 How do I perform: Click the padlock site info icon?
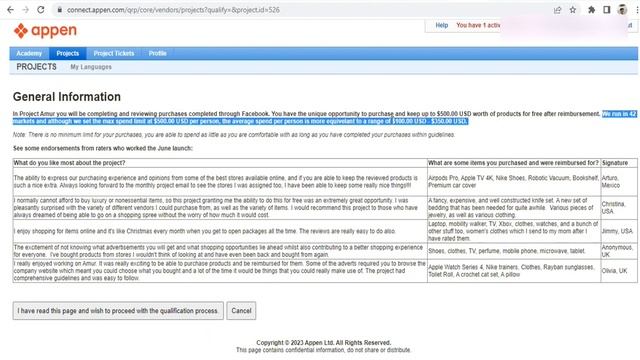[x=60, y=10]
